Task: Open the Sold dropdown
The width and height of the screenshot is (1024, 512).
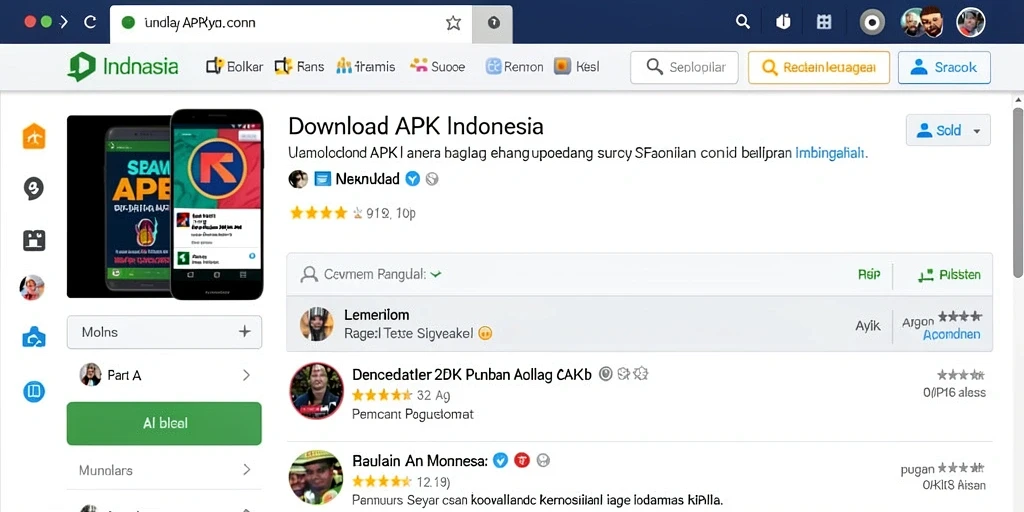Action: point(948,130)
